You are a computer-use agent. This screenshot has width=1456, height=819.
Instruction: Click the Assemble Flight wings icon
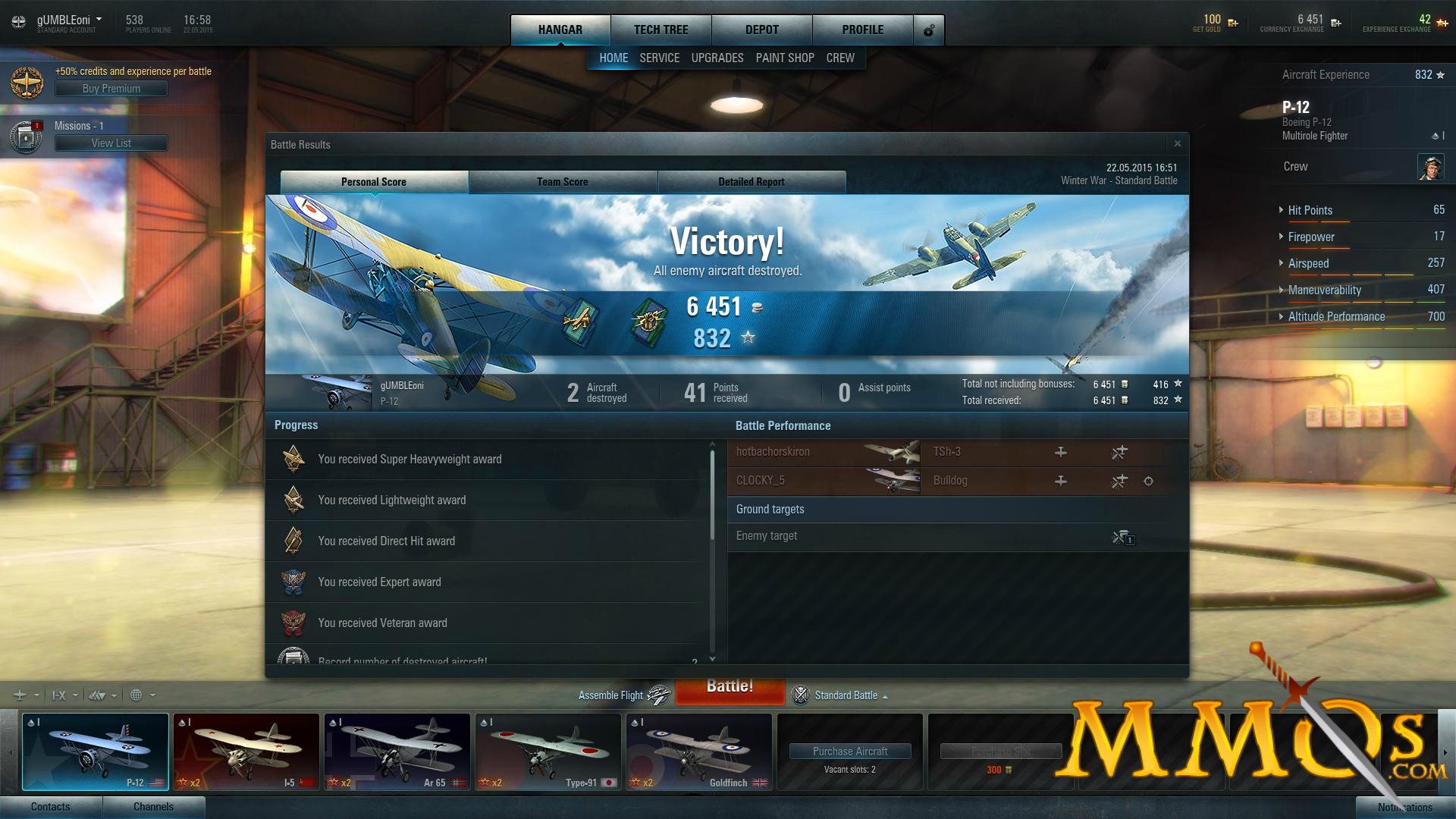(659, 695)
